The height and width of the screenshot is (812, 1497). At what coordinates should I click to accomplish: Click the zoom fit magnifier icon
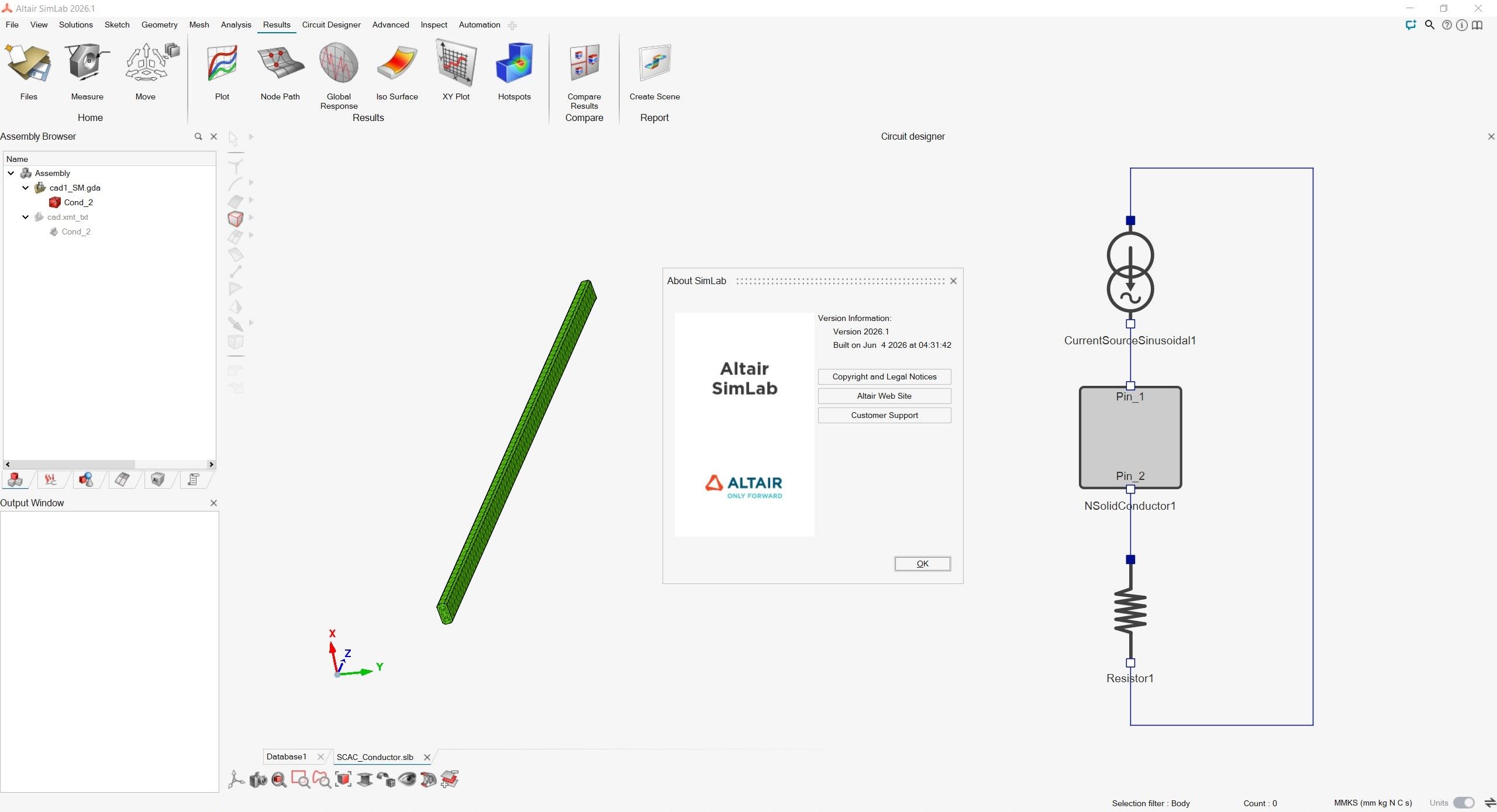coord(279,779)
